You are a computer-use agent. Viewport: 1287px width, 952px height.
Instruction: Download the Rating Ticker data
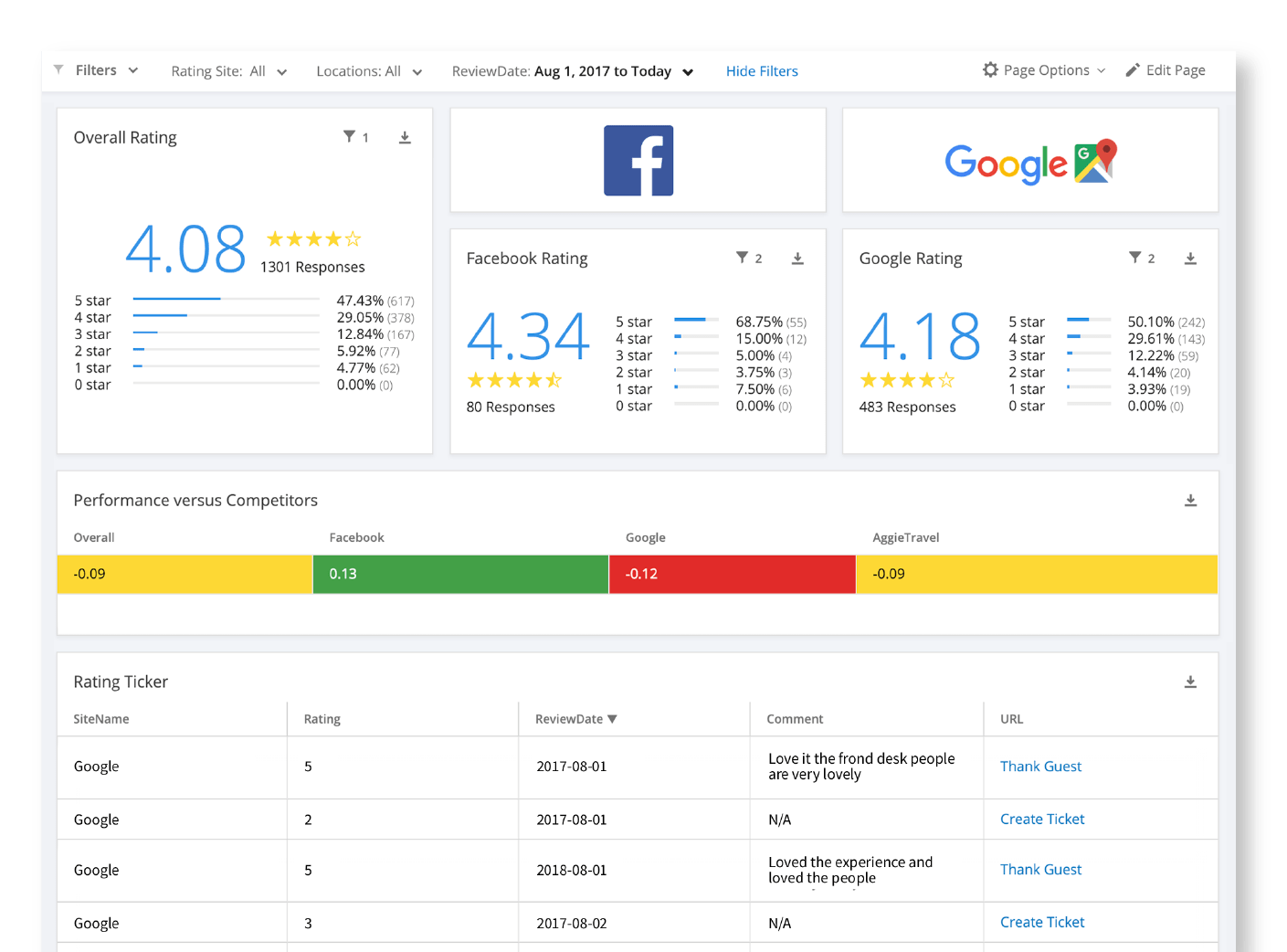[x=1190, y=682]
